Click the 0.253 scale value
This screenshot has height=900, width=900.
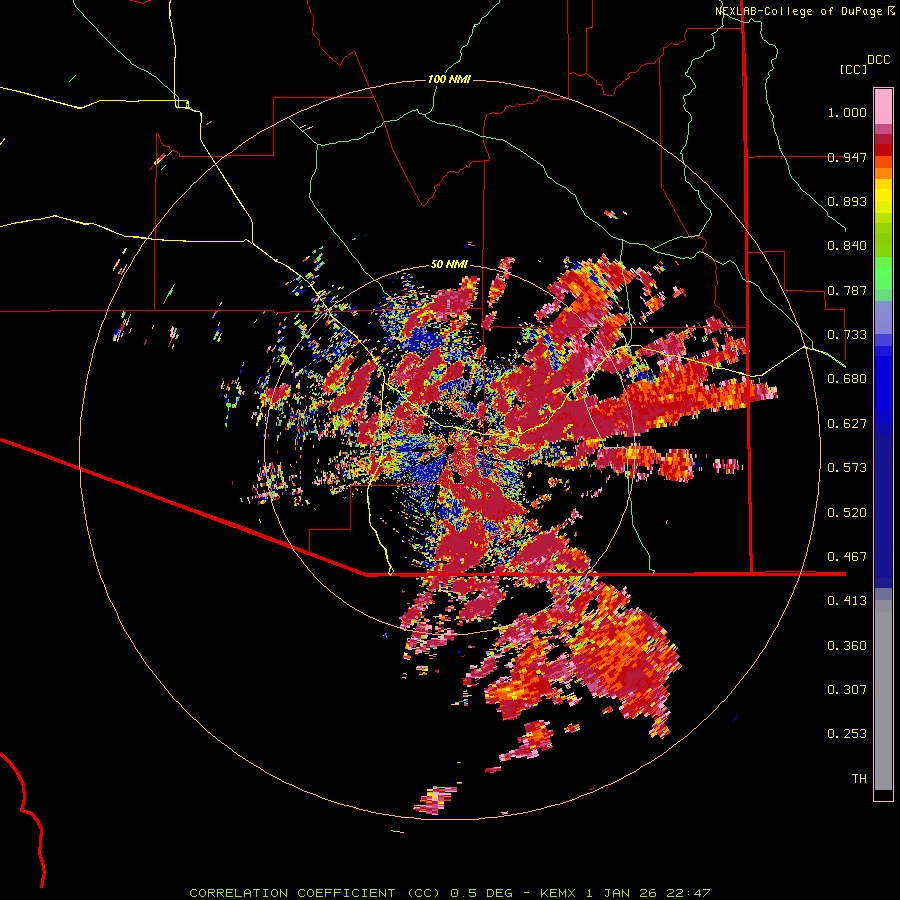847,734
